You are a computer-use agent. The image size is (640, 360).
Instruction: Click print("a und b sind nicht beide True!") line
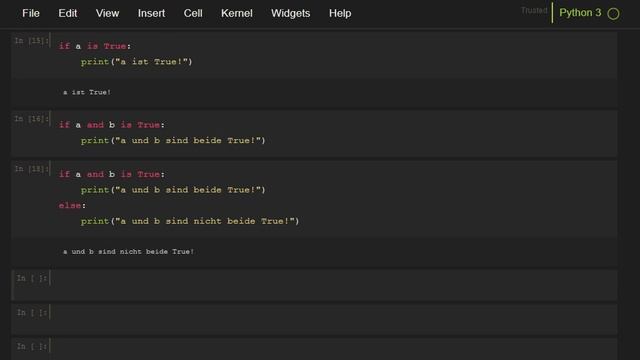[190, 221]
